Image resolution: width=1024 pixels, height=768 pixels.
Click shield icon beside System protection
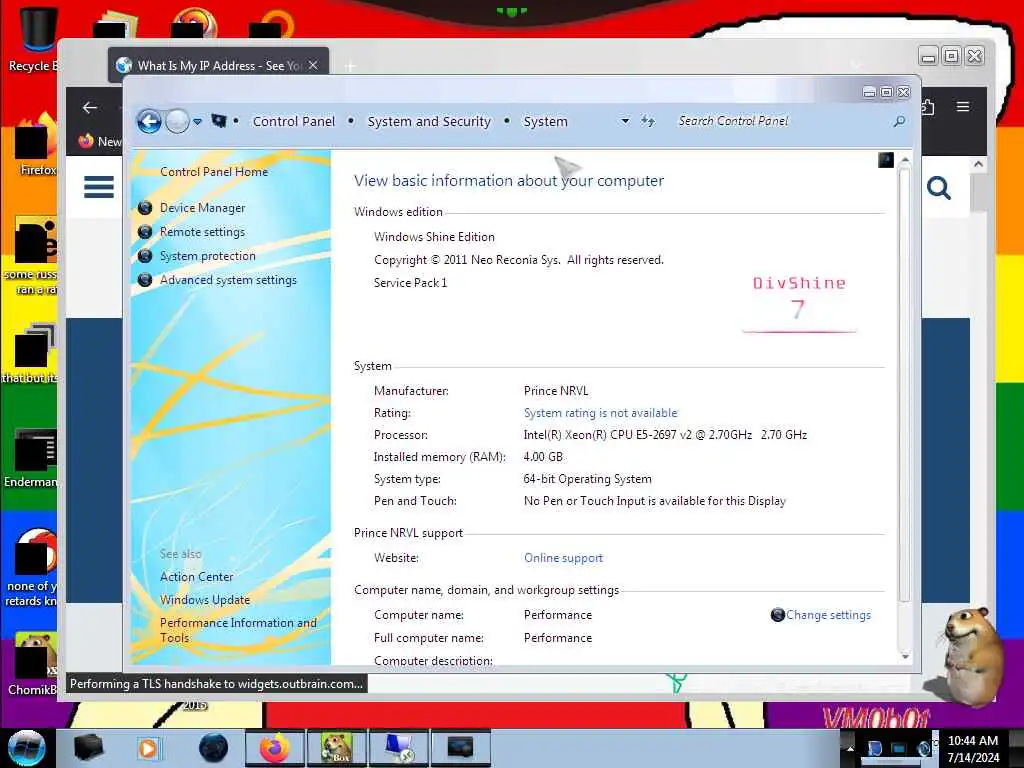tap(145, 256)
